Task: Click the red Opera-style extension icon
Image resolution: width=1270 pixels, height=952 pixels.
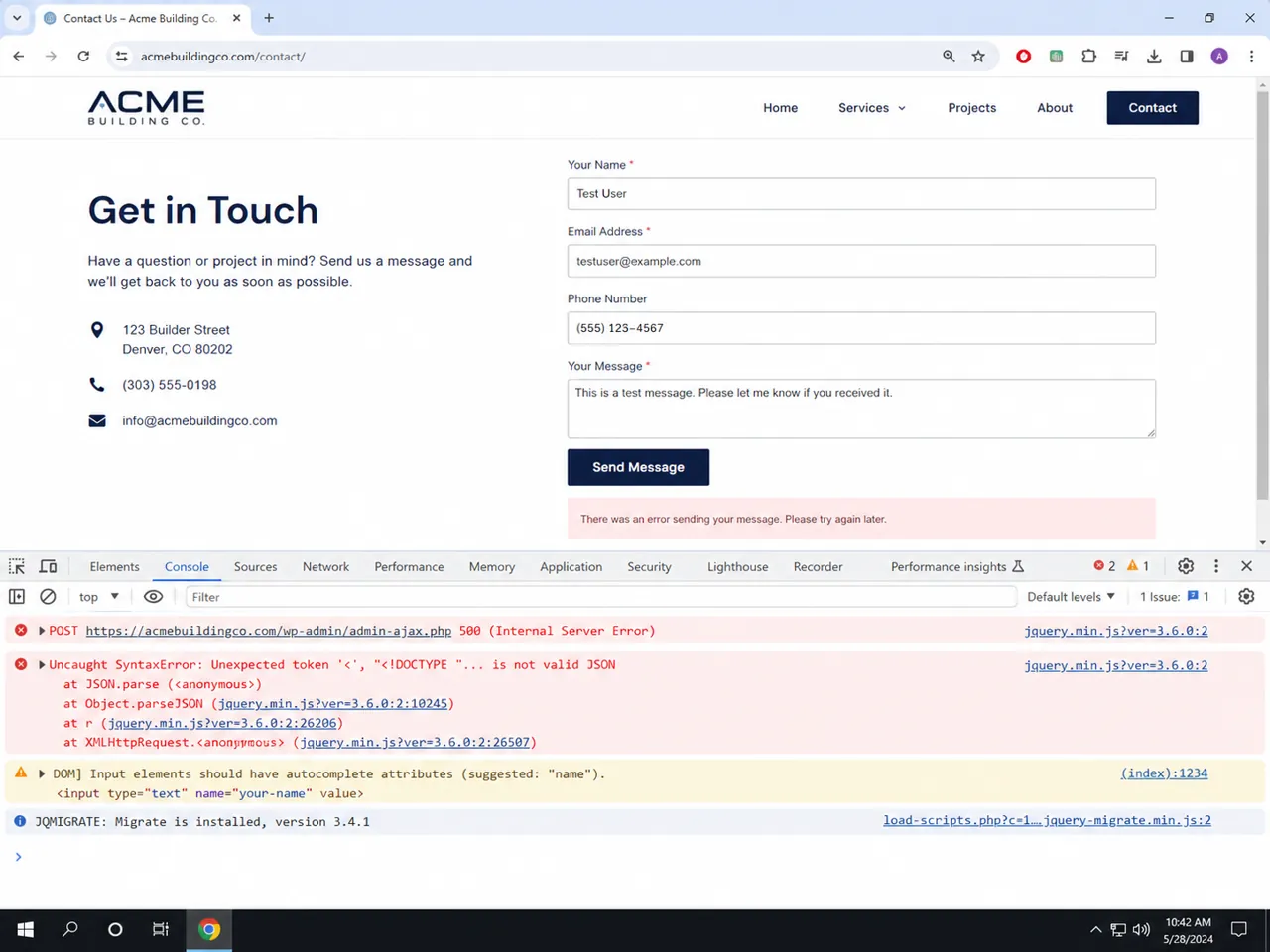Action: pos(1023,57)
